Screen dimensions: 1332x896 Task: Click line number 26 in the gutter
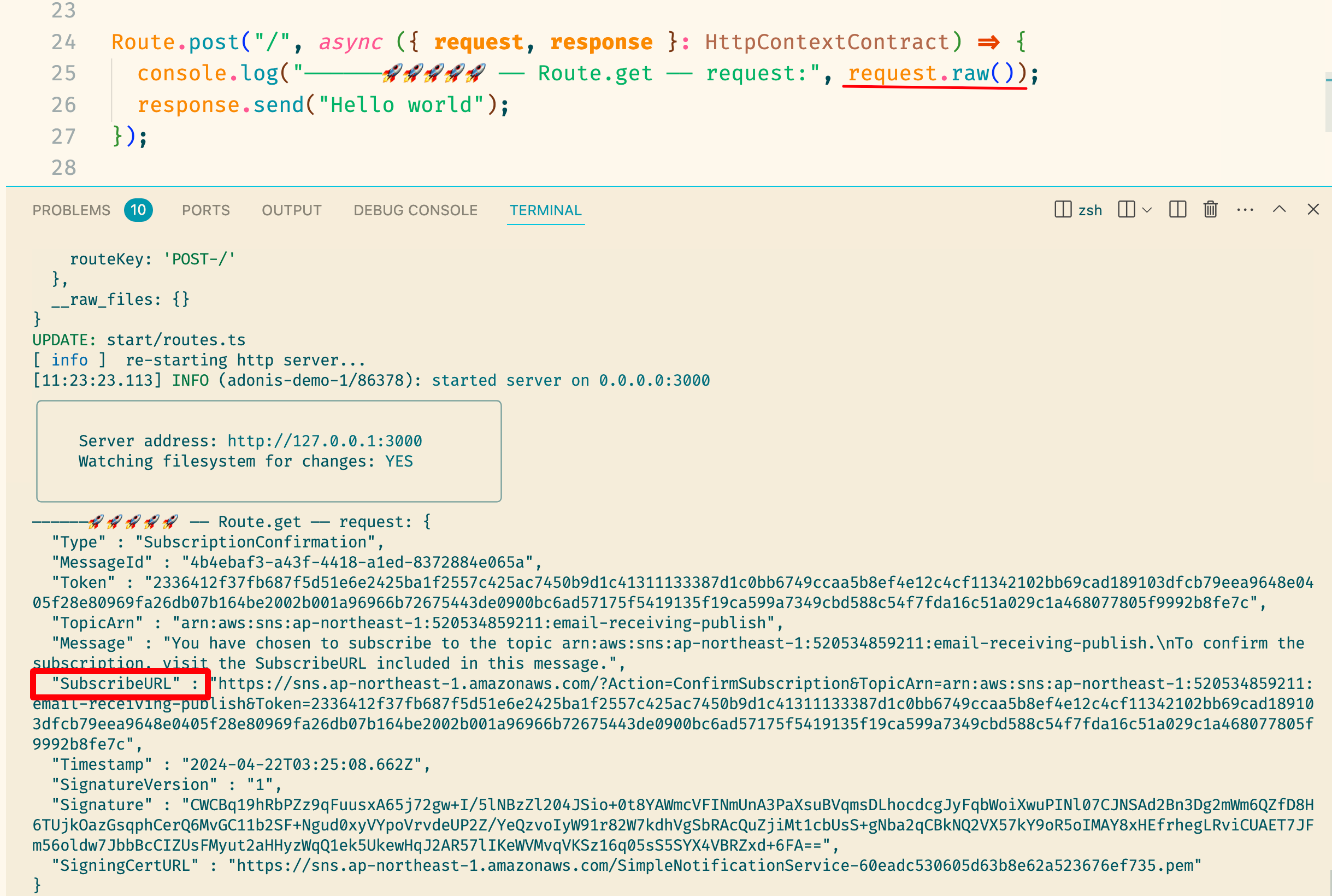[x=63, y=104]
